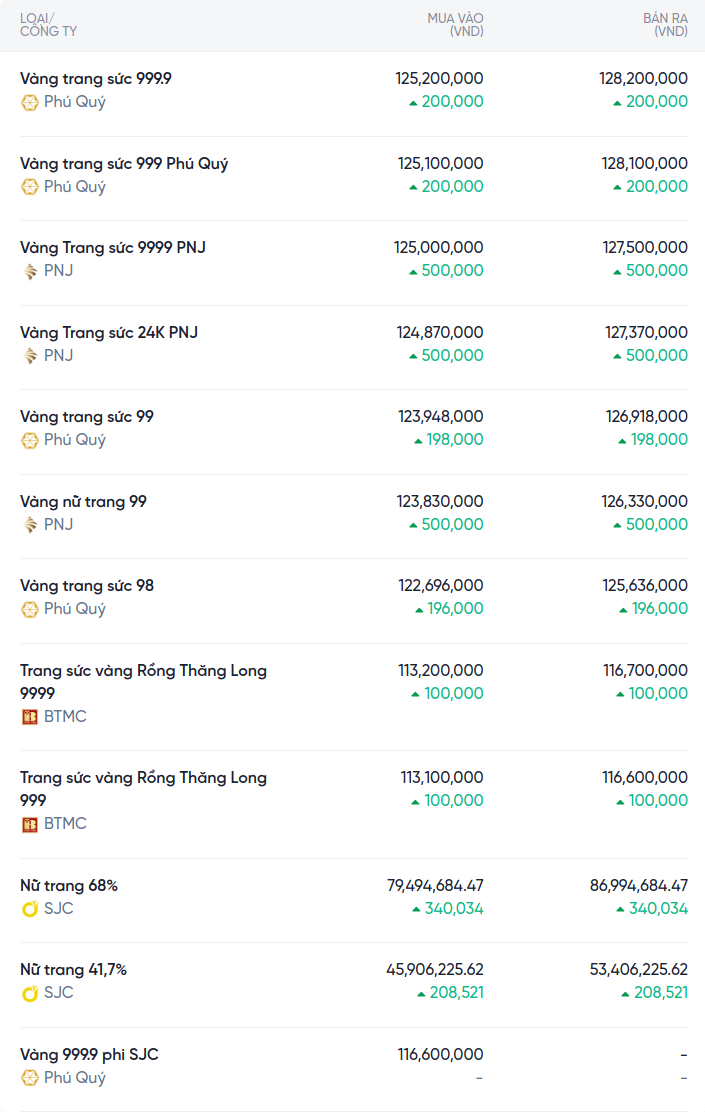Click the MUA VÀO (VND) column header
The width and height of the screenshot is (705, 1112).
pyautogui.click(x=455, y=25)
